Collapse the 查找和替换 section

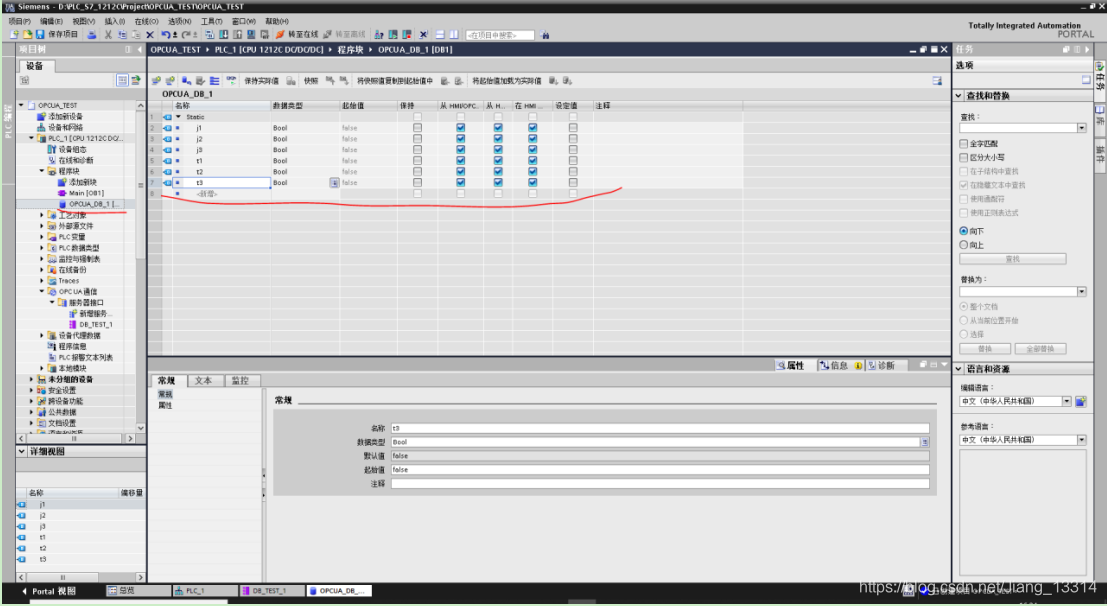pyautogui.click(x=959, y=95)
